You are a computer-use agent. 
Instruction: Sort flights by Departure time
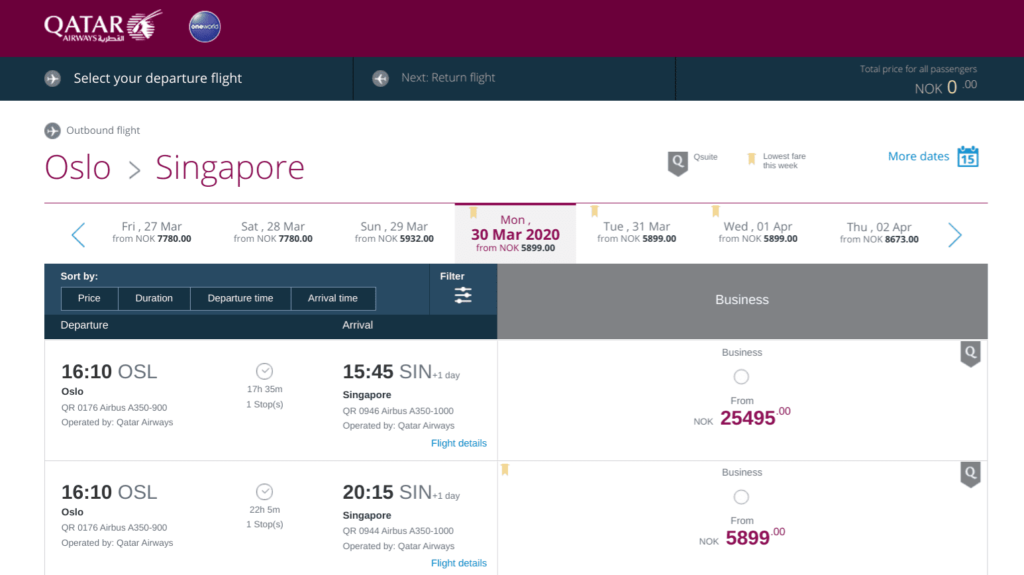click(x=240, y=298)
